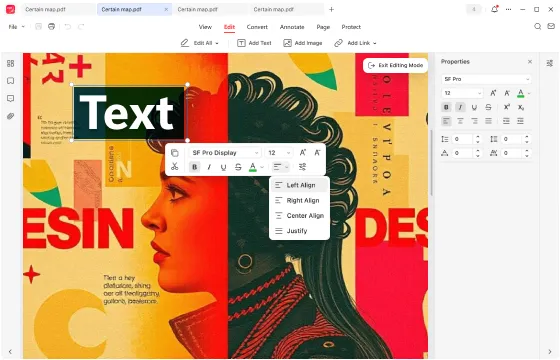Image resolution: width=560 pixels, height=360 pixels.
Task: Toggle italic in floating toolbar
Action: point(209,167)
